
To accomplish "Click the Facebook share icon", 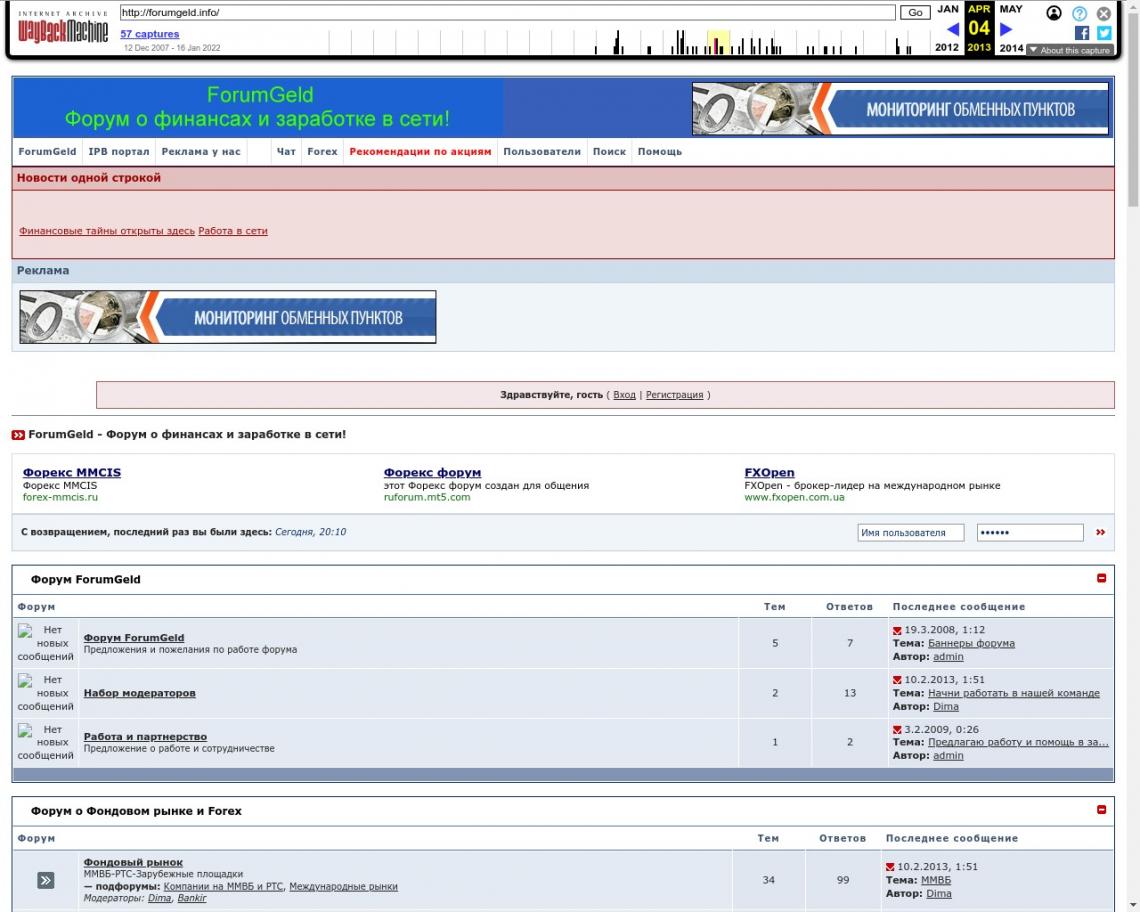I will (1082, 33).
